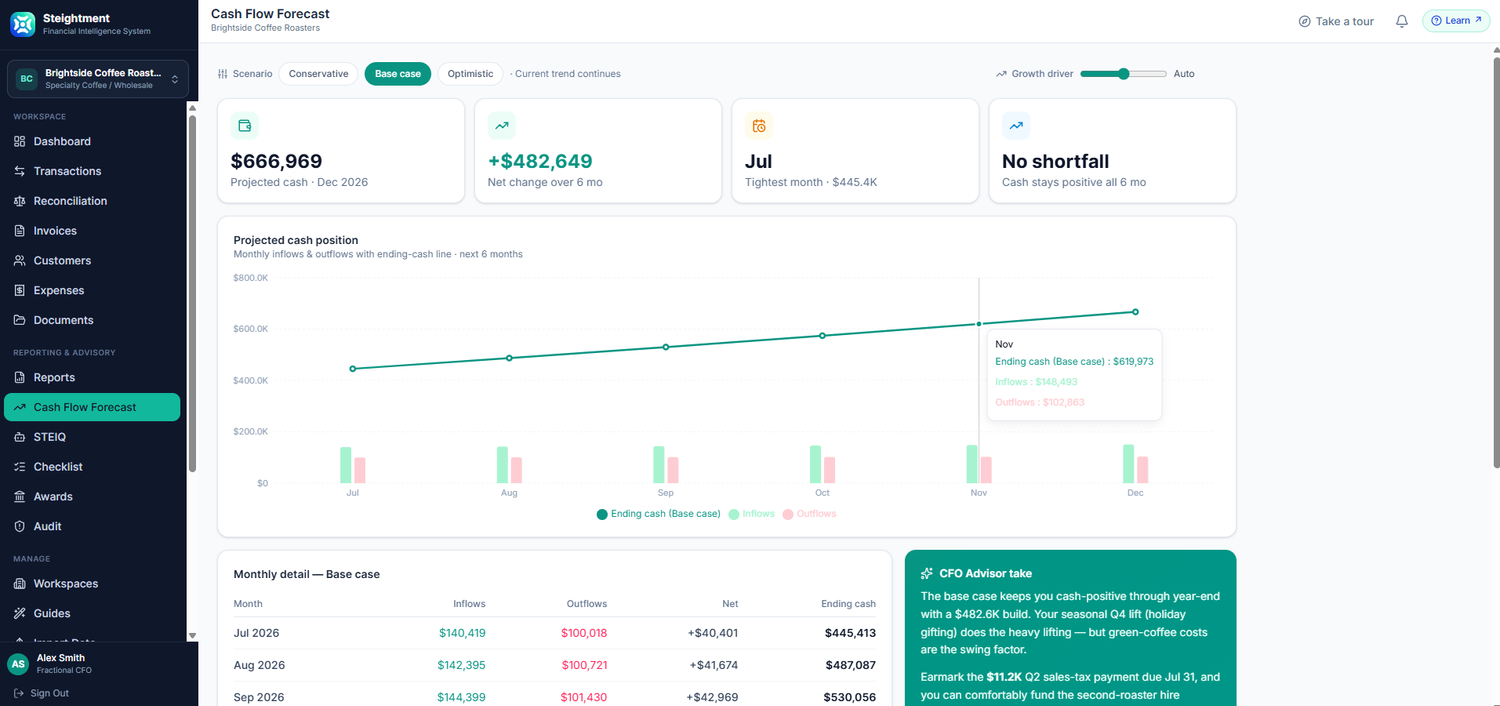This screenshot has width=1500, height=706.
Task: Open the Brightside Coffee workspace switcher
Action: (98, 79)
